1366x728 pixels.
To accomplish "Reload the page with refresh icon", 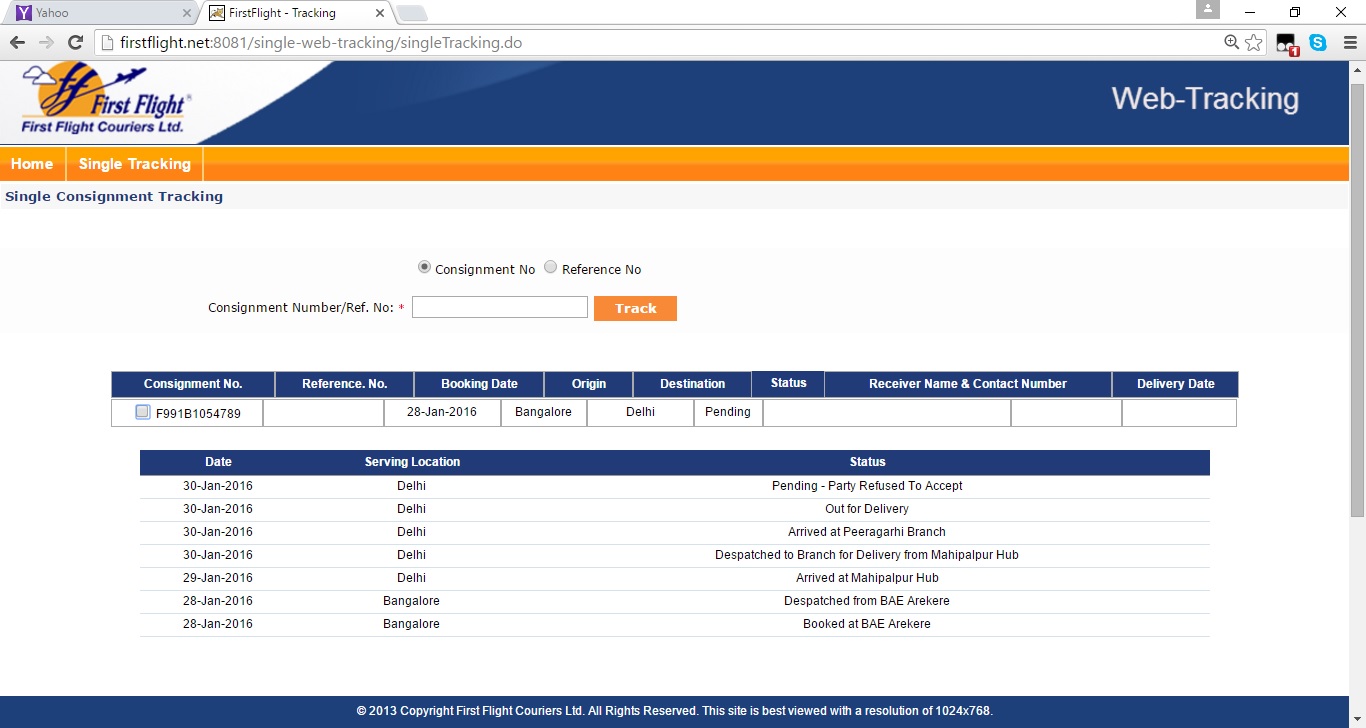I will tap(75, 43).
